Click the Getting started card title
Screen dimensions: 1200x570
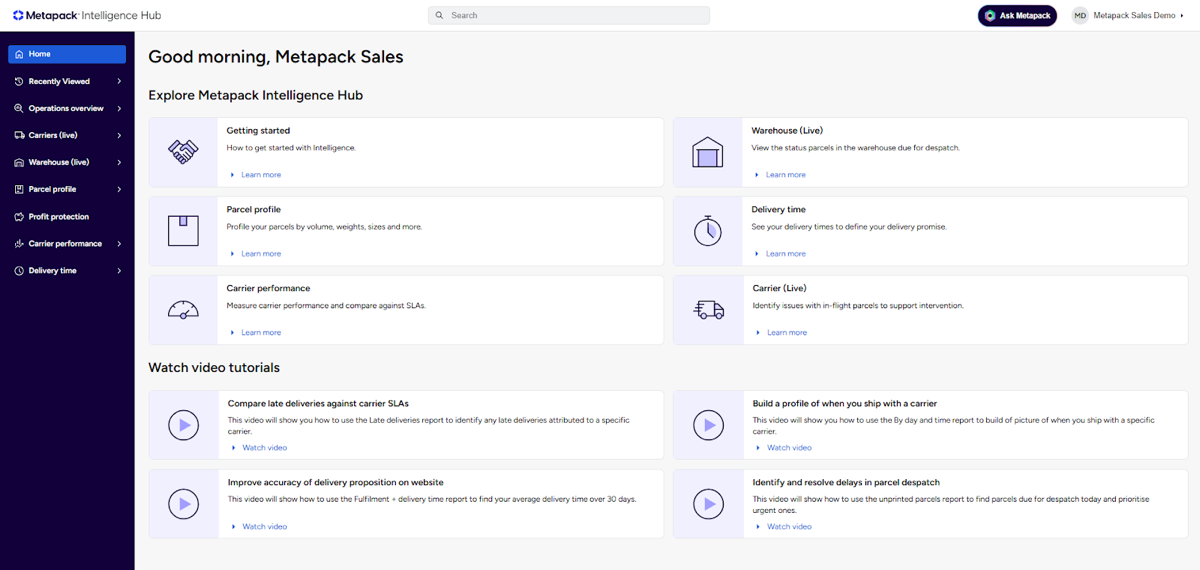tap(258, 130)
